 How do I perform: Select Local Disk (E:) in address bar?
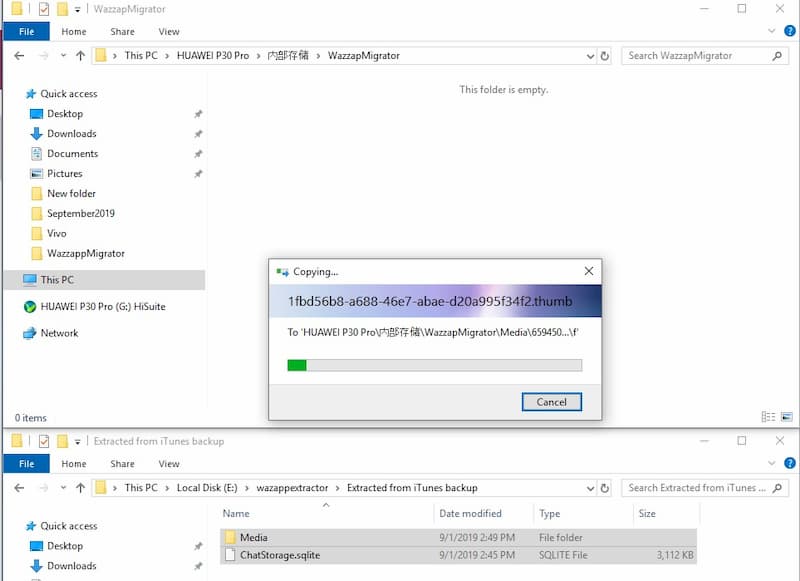[207, 488]
